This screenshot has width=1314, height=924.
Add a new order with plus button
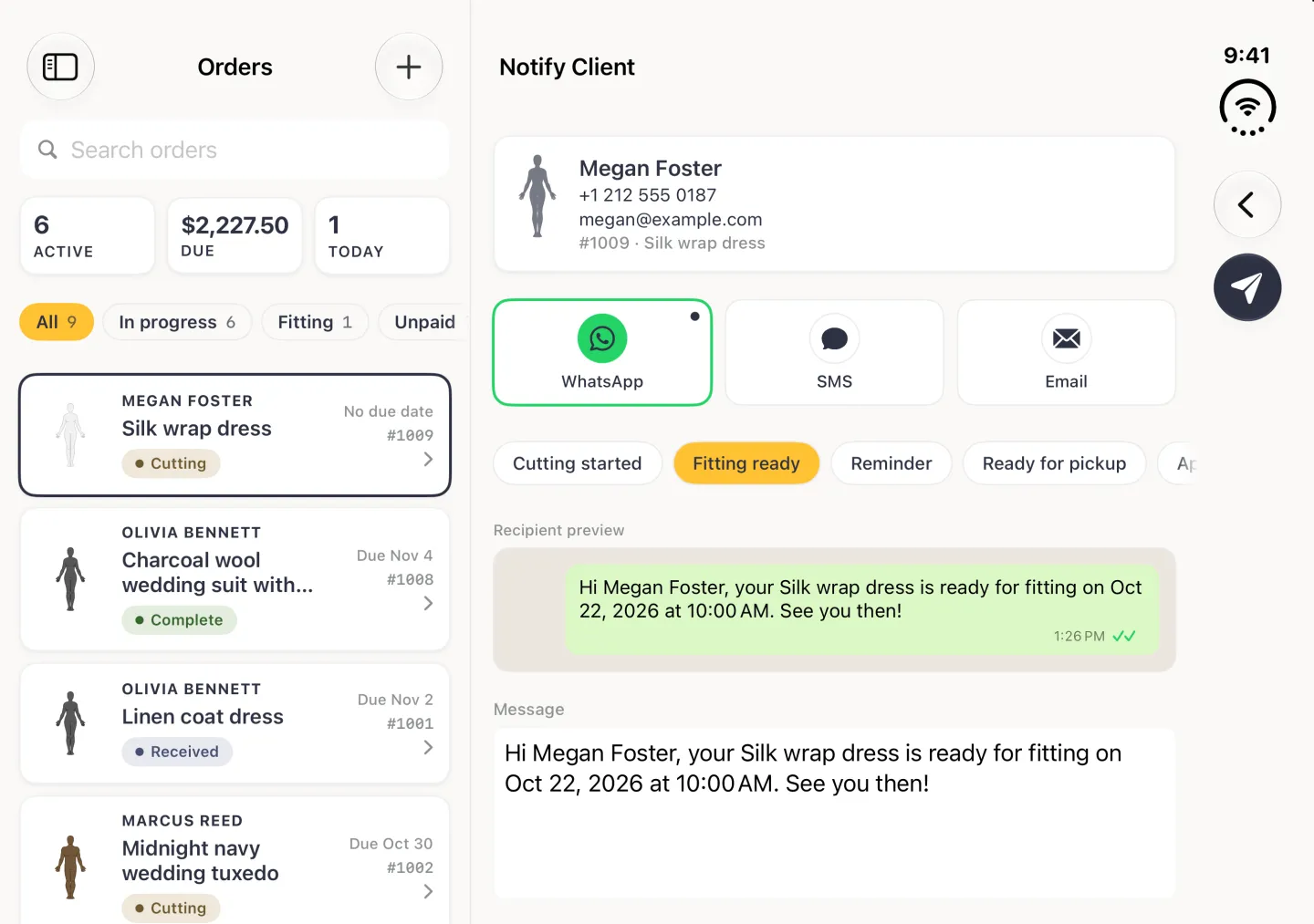tap(409, 67)
